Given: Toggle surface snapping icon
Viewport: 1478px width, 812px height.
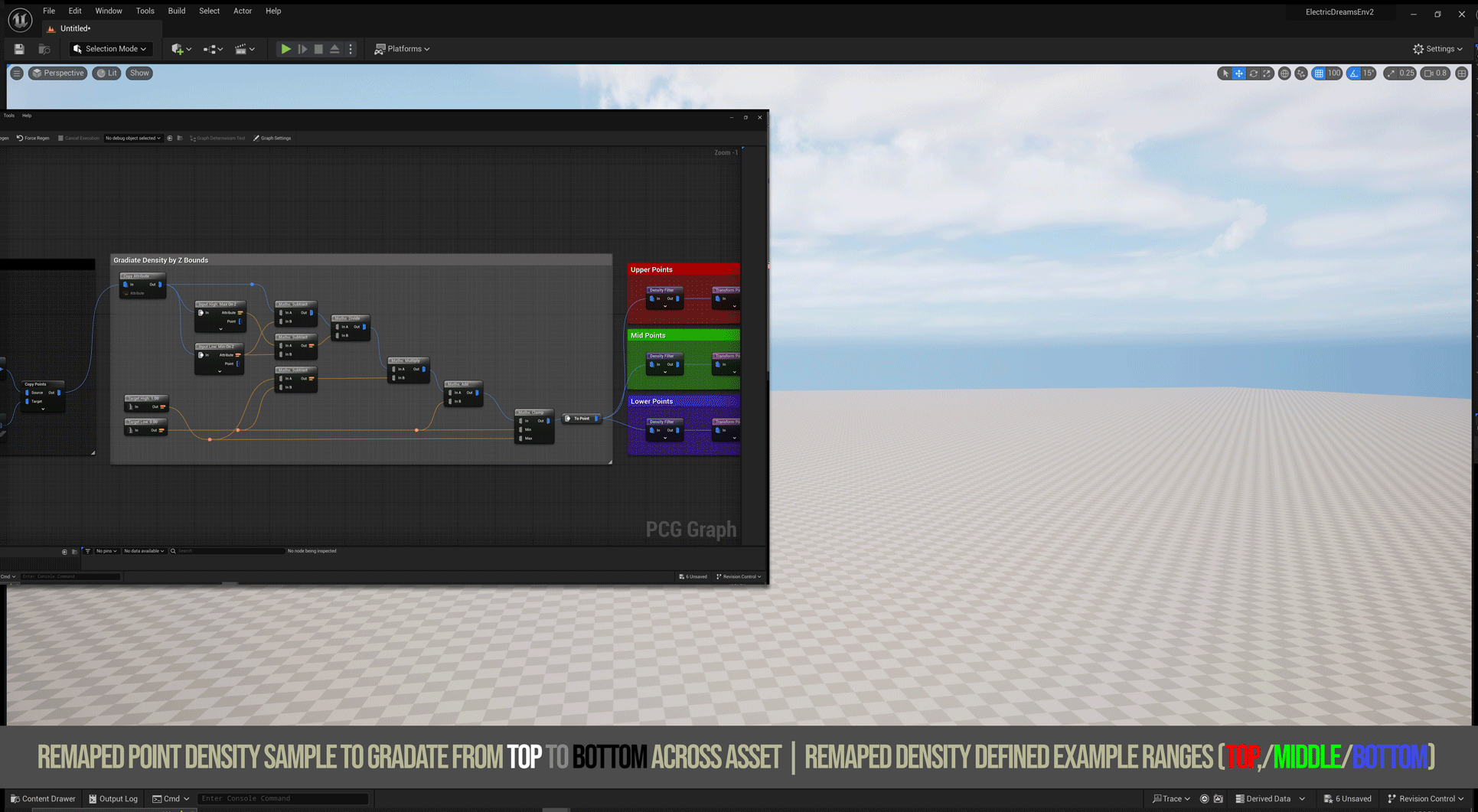Looking at the screenshot, I should click(x=1301, y=73).
